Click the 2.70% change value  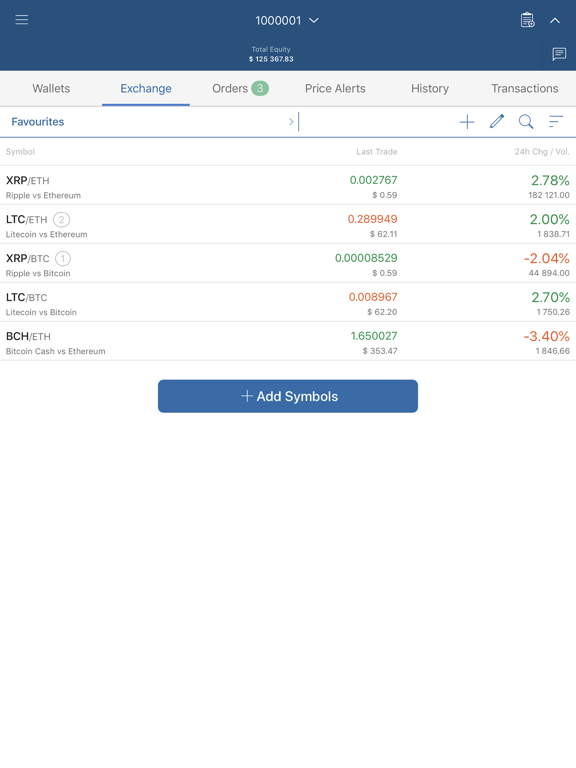551,297
